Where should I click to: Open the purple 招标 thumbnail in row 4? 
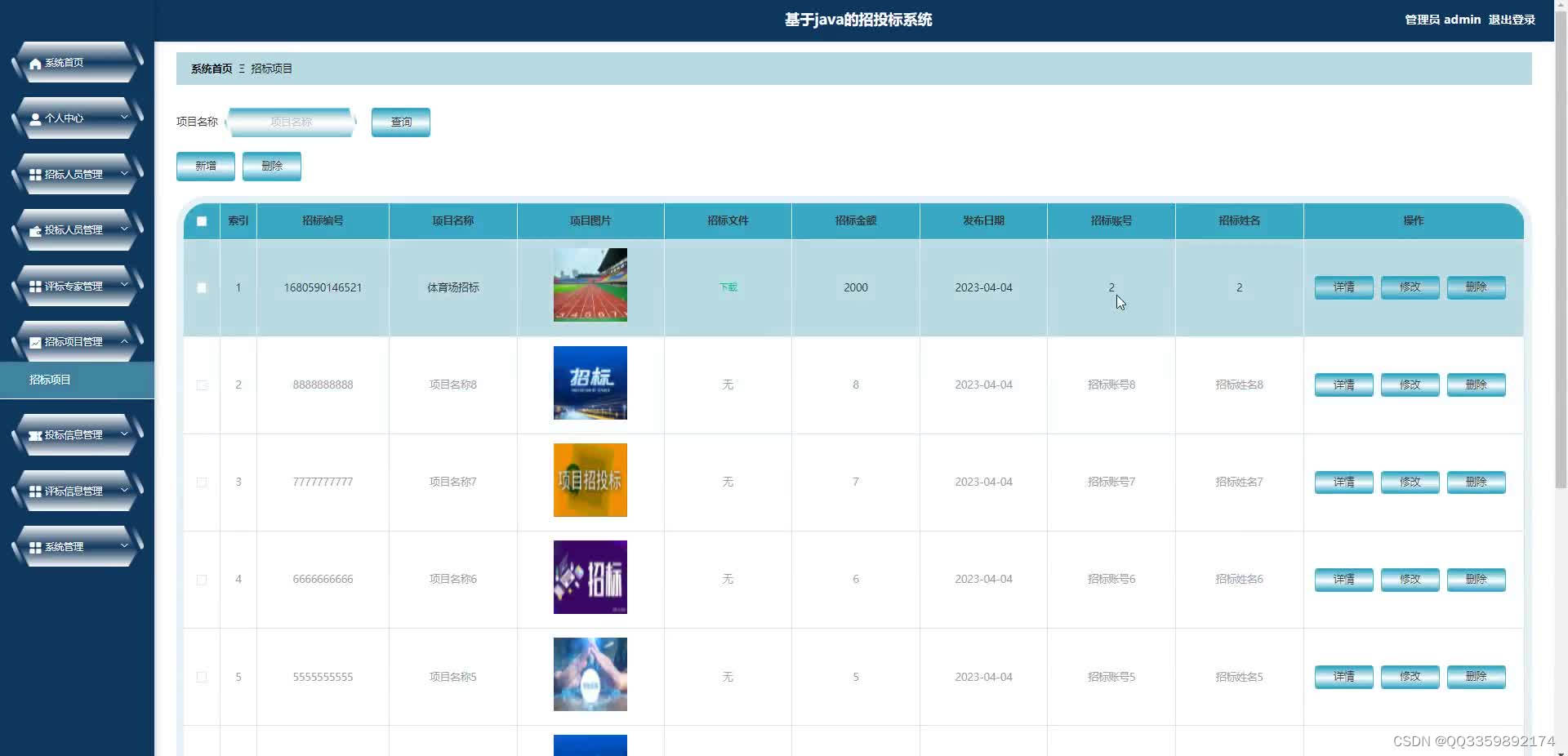click(590, 577)
